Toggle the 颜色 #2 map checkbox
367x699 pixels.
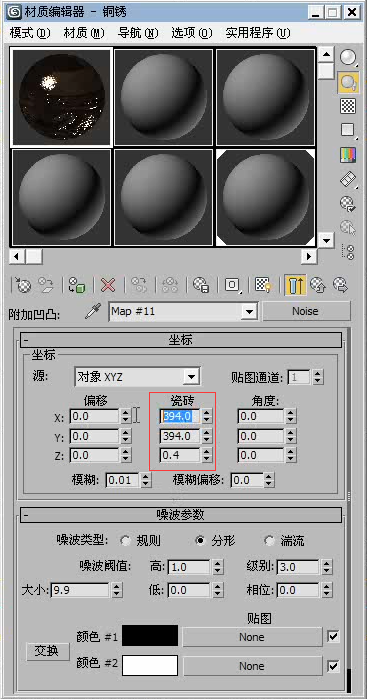333,666
